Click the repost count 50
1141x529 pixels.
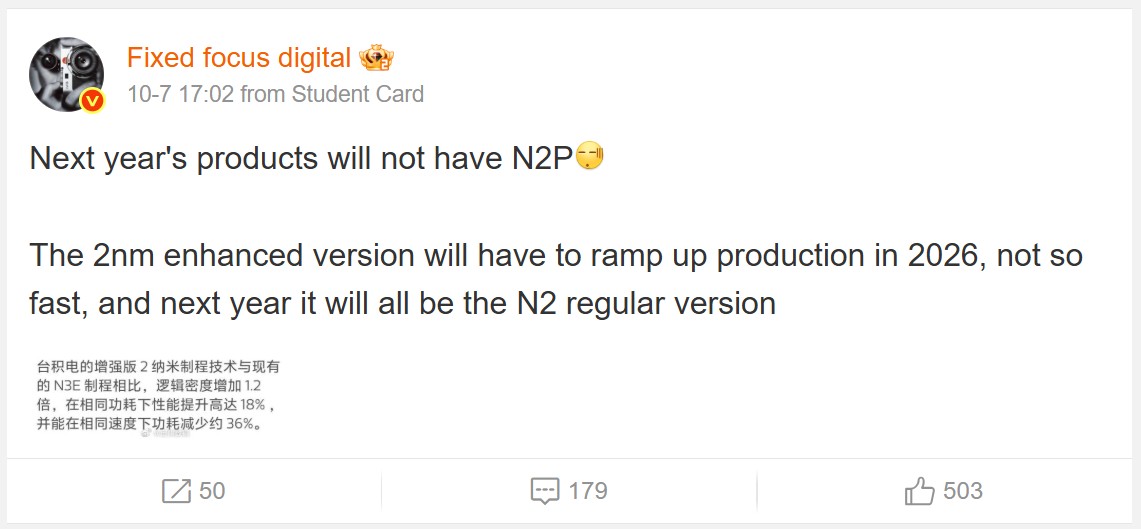pyautogui.click(x=212, y=491)
